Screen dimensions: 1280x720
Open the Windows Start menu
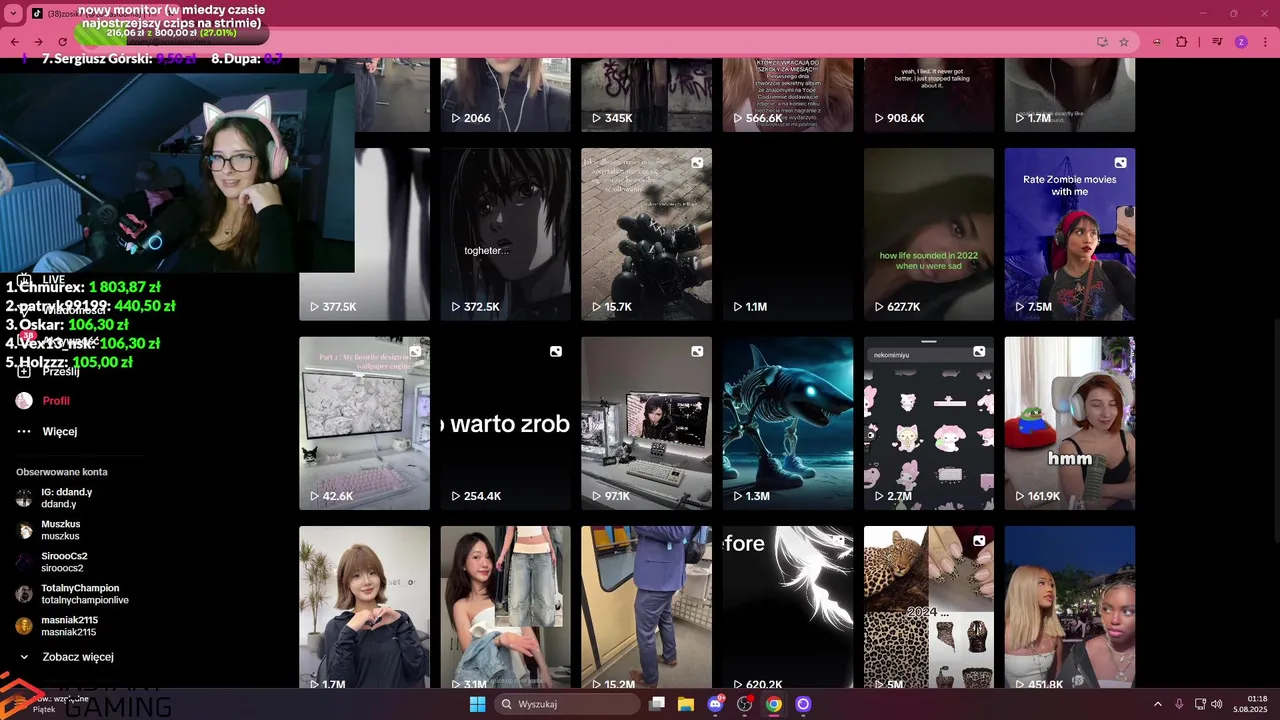click(x=478, y=704)
